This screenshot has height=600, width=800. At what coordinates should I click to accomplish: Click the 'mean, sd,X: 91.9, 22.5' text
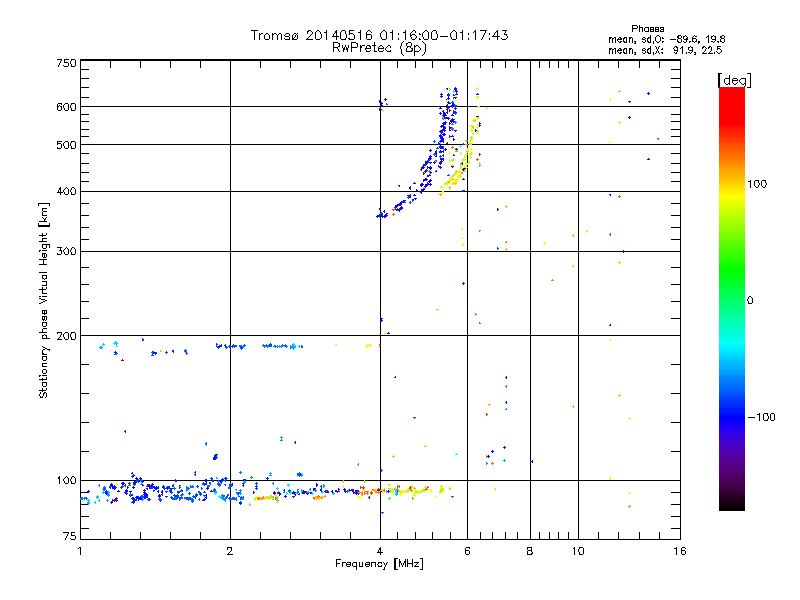click(665, 50)
